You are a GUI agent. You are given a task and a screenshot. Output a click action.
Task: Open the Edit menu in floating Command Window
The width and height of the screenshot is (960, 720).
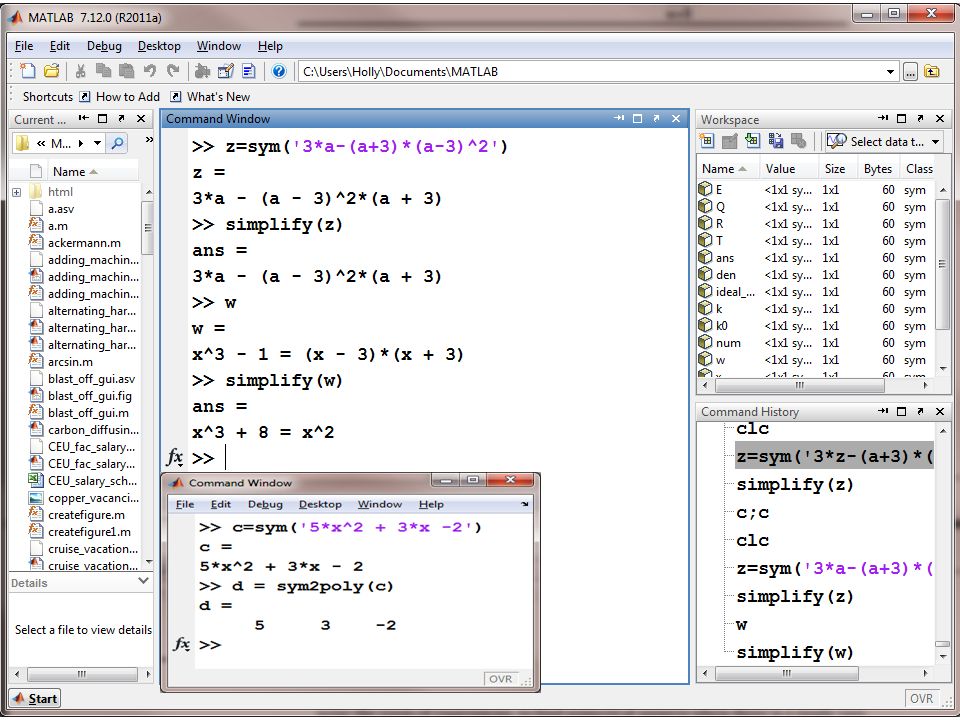pos(220,504)
